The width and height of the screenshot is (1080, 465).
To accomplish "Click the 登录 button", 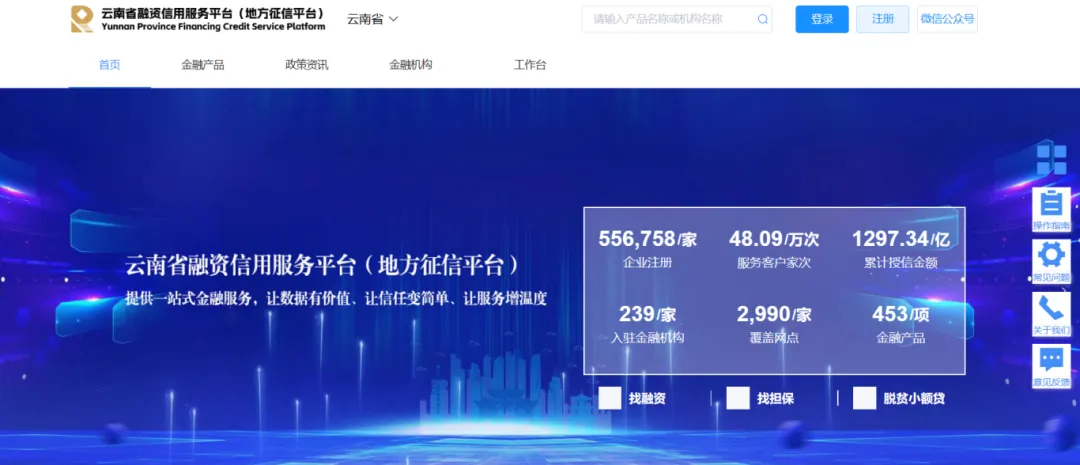I will tap(822, 19).
